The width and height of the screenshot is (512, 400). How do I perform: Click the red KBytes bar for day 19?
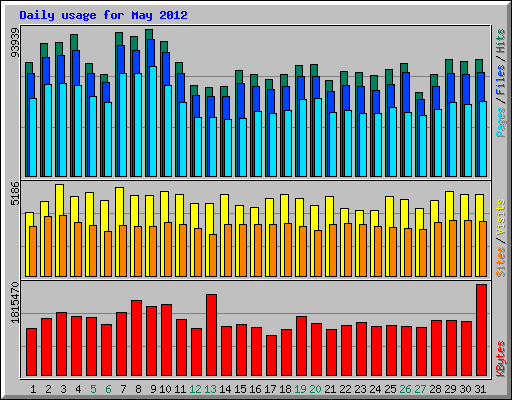click(x=301, y=346)
